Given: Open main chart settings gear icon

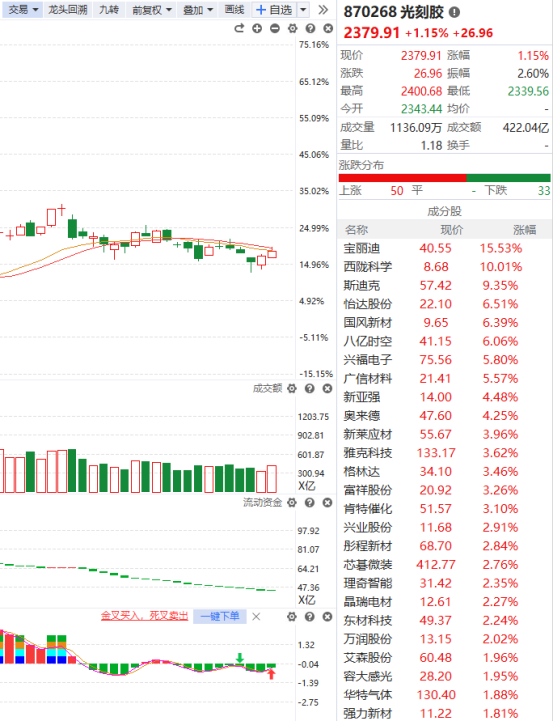Looking at the screenshot, I should click(x=292, y=29).
